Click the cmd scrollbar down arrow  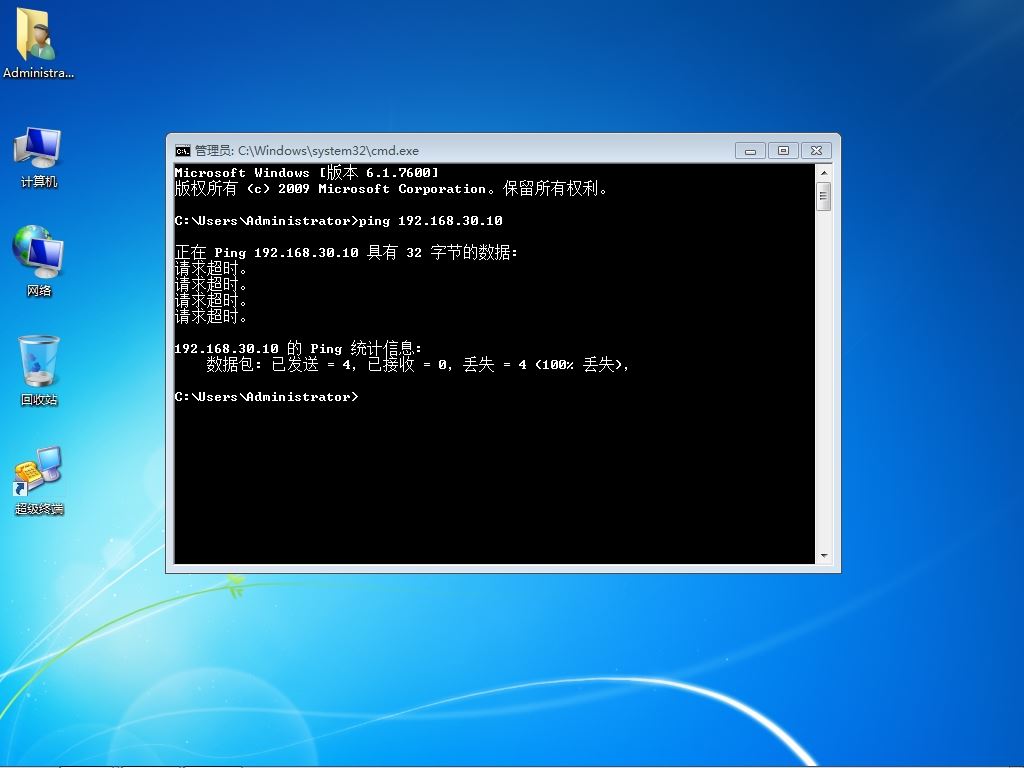tap(824, 556)
